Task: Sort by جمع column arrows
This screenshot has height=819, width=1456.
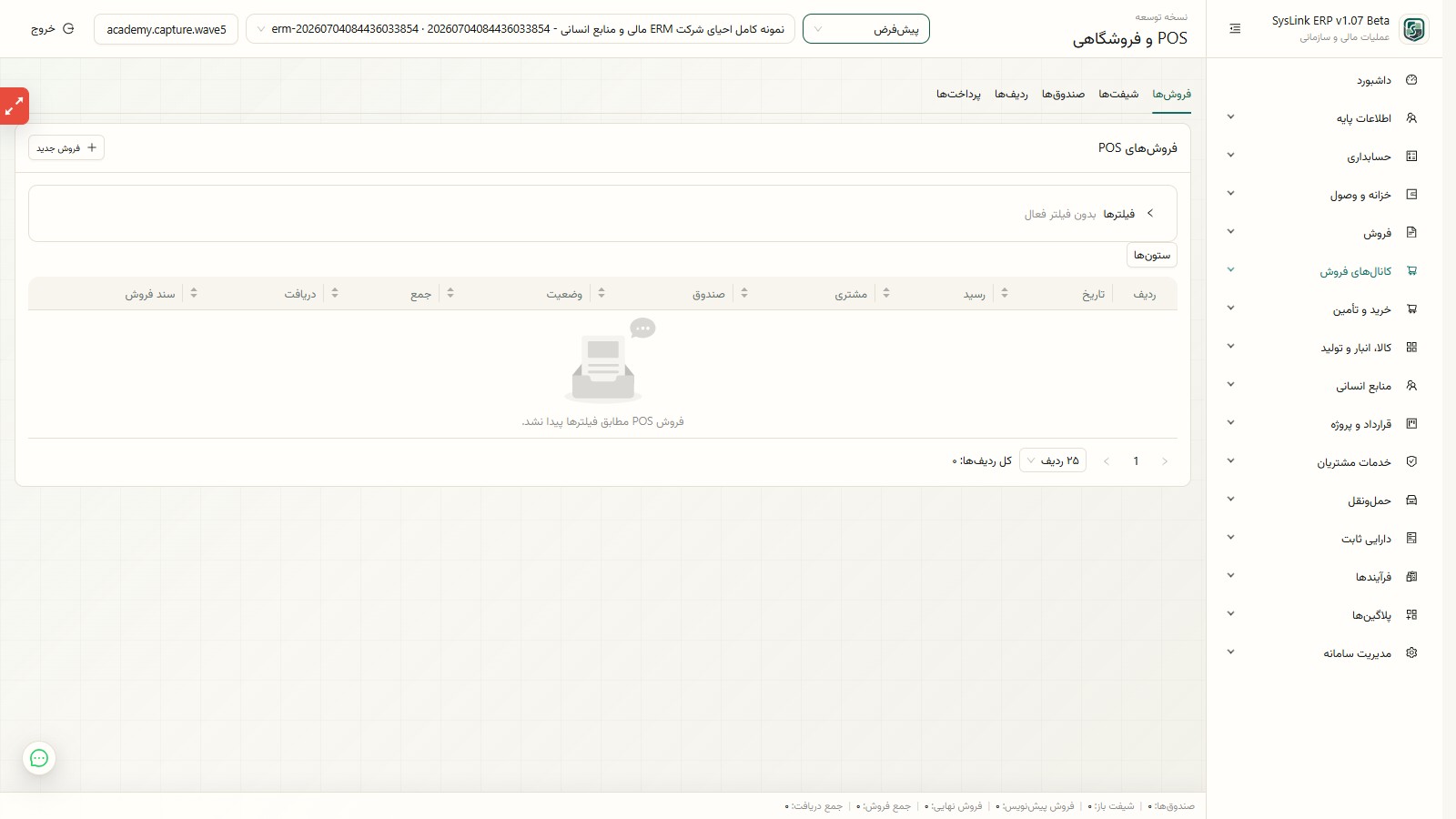Action: [335, 293]
